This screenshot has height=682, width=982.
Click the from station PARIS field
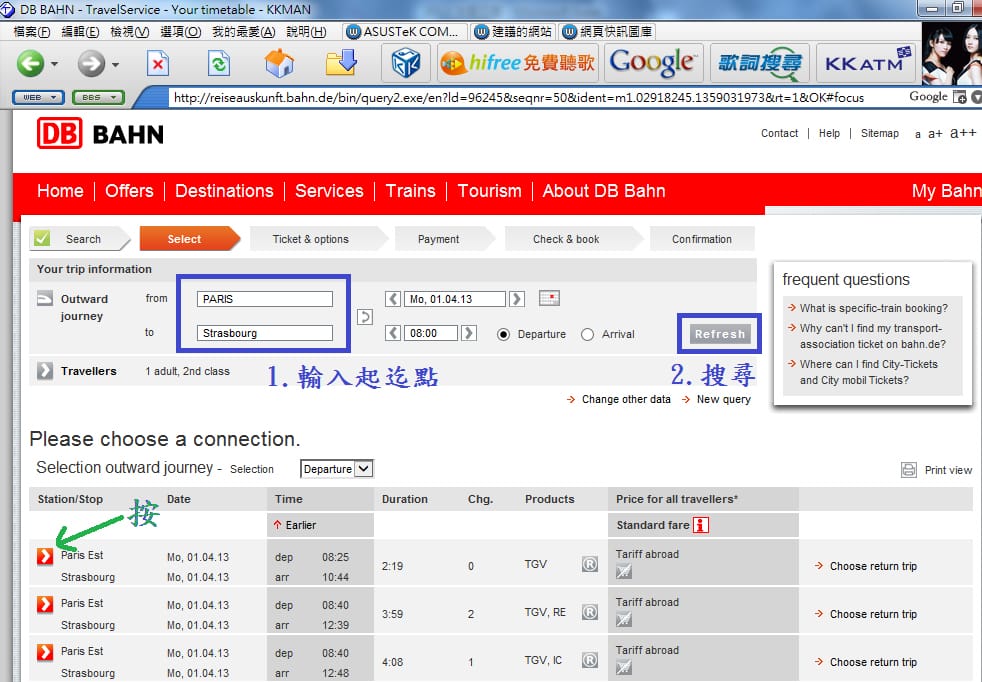click(x=265, y=299)
